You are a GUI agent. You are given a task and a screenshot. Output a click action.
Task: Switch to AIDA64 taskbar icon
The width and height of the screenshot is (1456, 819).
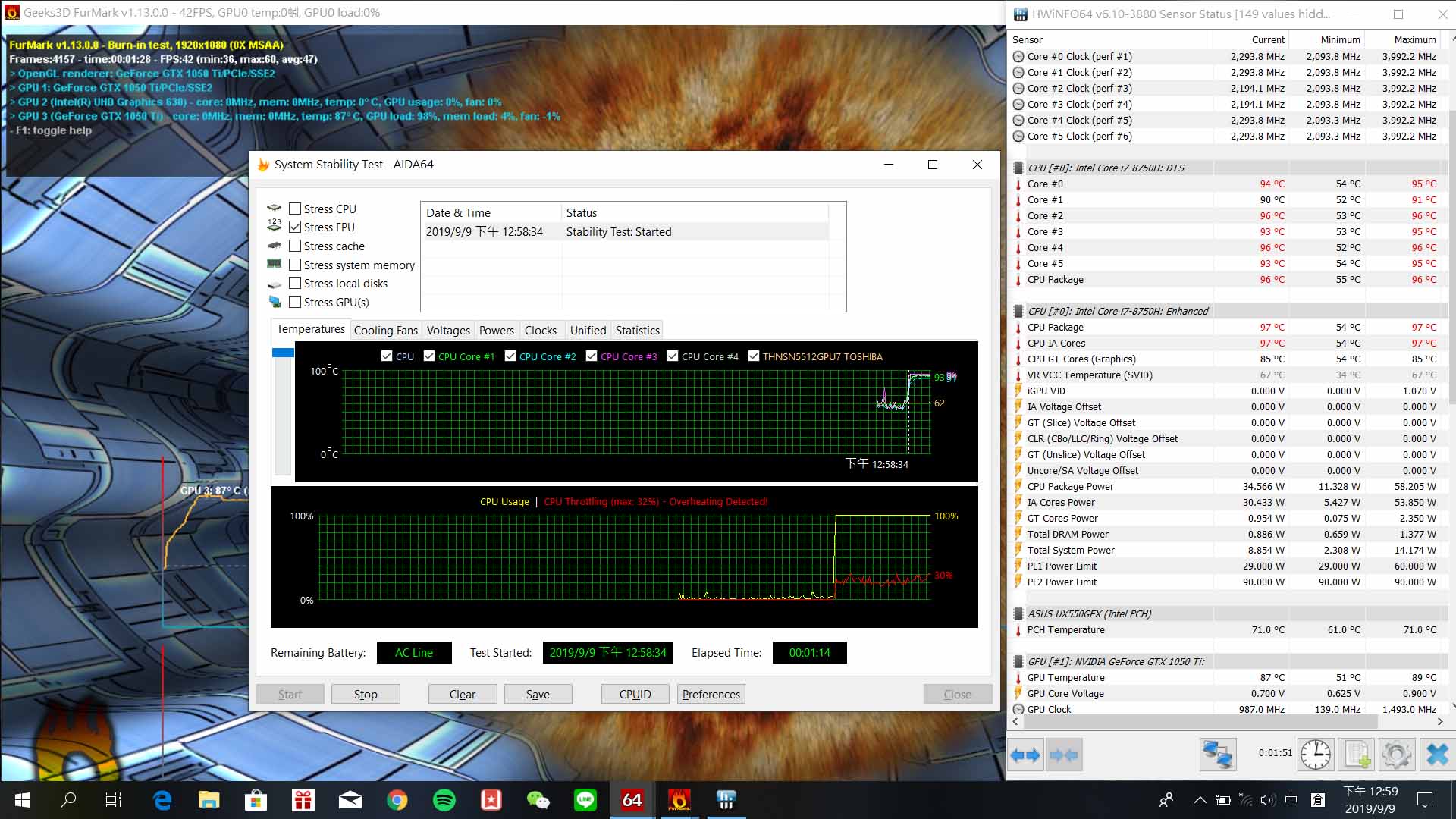632,800
